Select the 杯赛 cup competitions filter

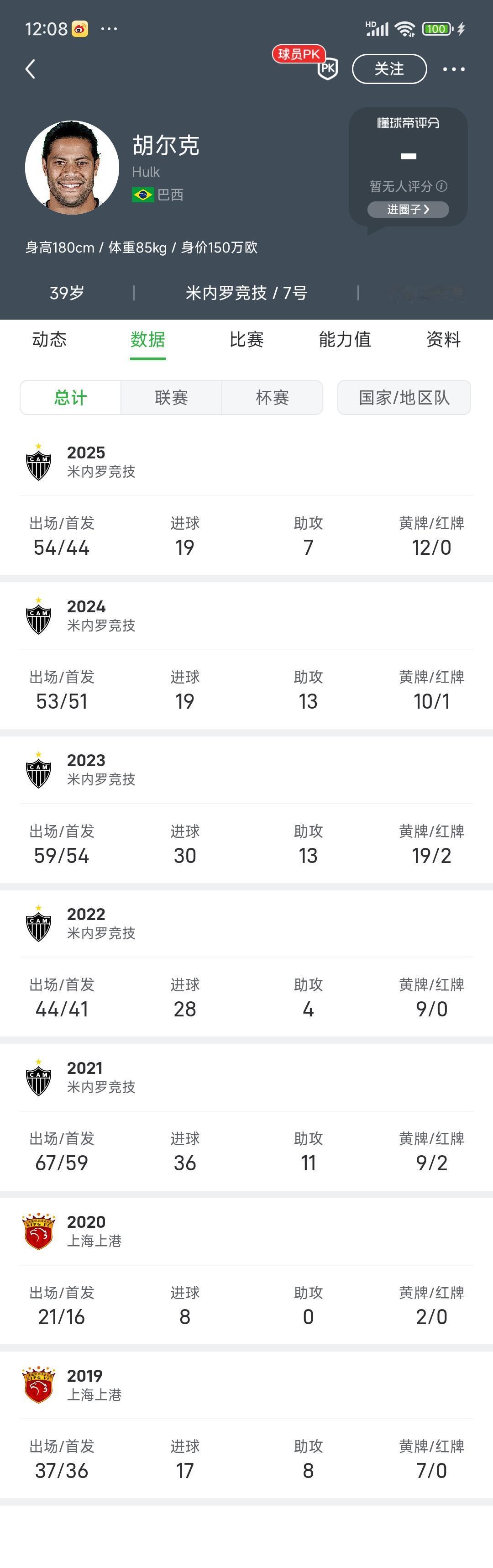273,397
